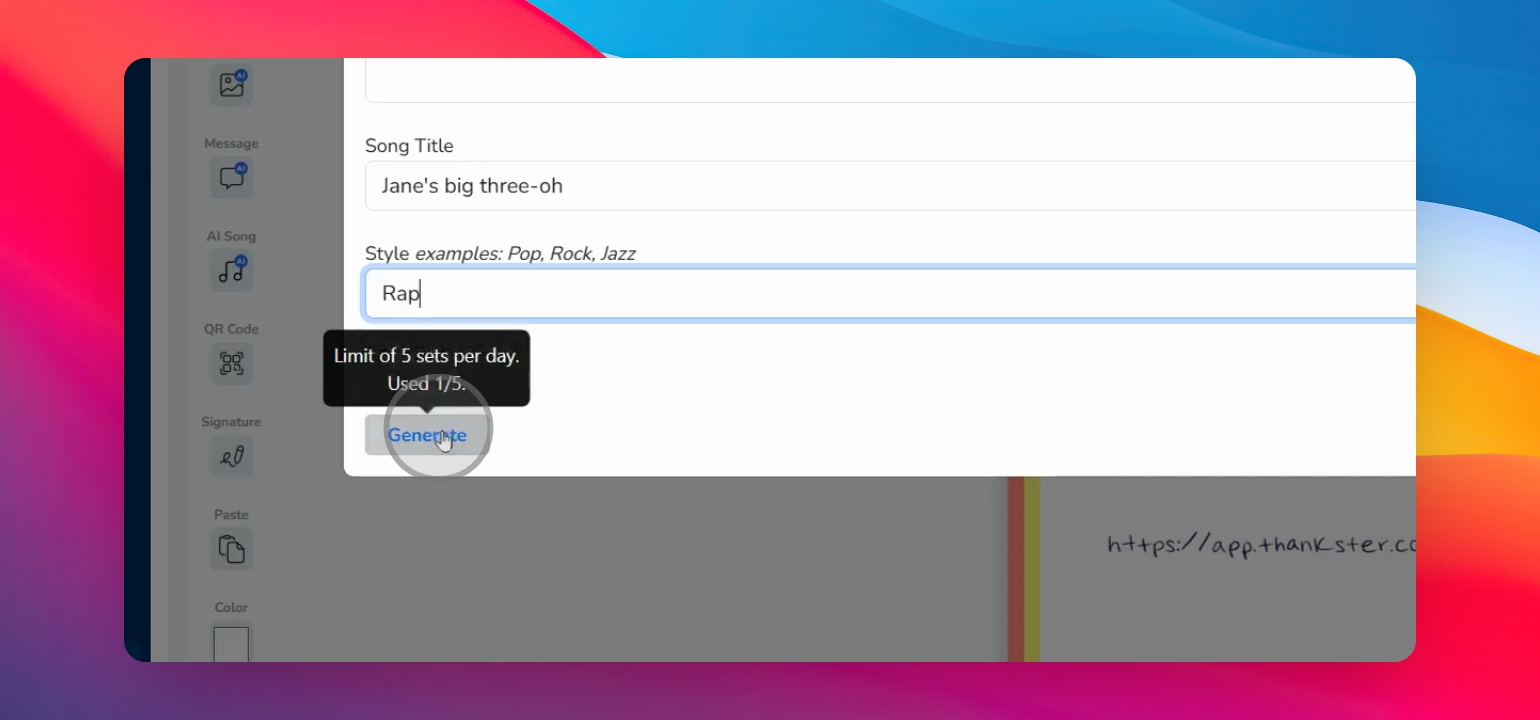The image size is (1540, 720).
Task: Choose the Signature pen icon
Action: coord(232,457)
